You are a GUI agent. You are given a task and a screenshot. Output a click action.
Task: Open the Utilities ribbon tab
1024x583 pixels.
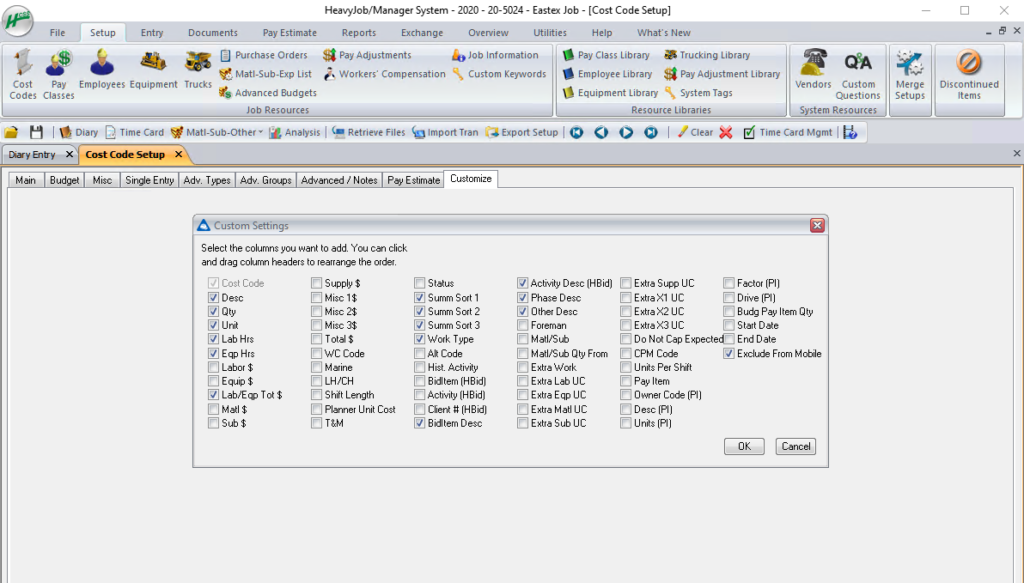click(x=550, y=33)
